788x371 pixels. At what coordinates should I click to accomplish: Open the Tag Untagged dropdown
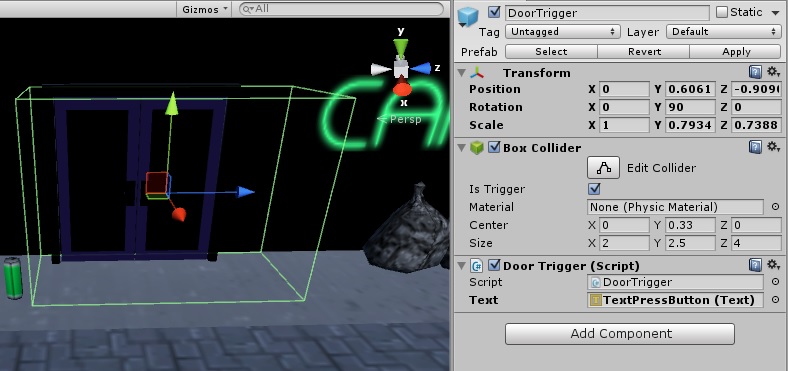562,32
